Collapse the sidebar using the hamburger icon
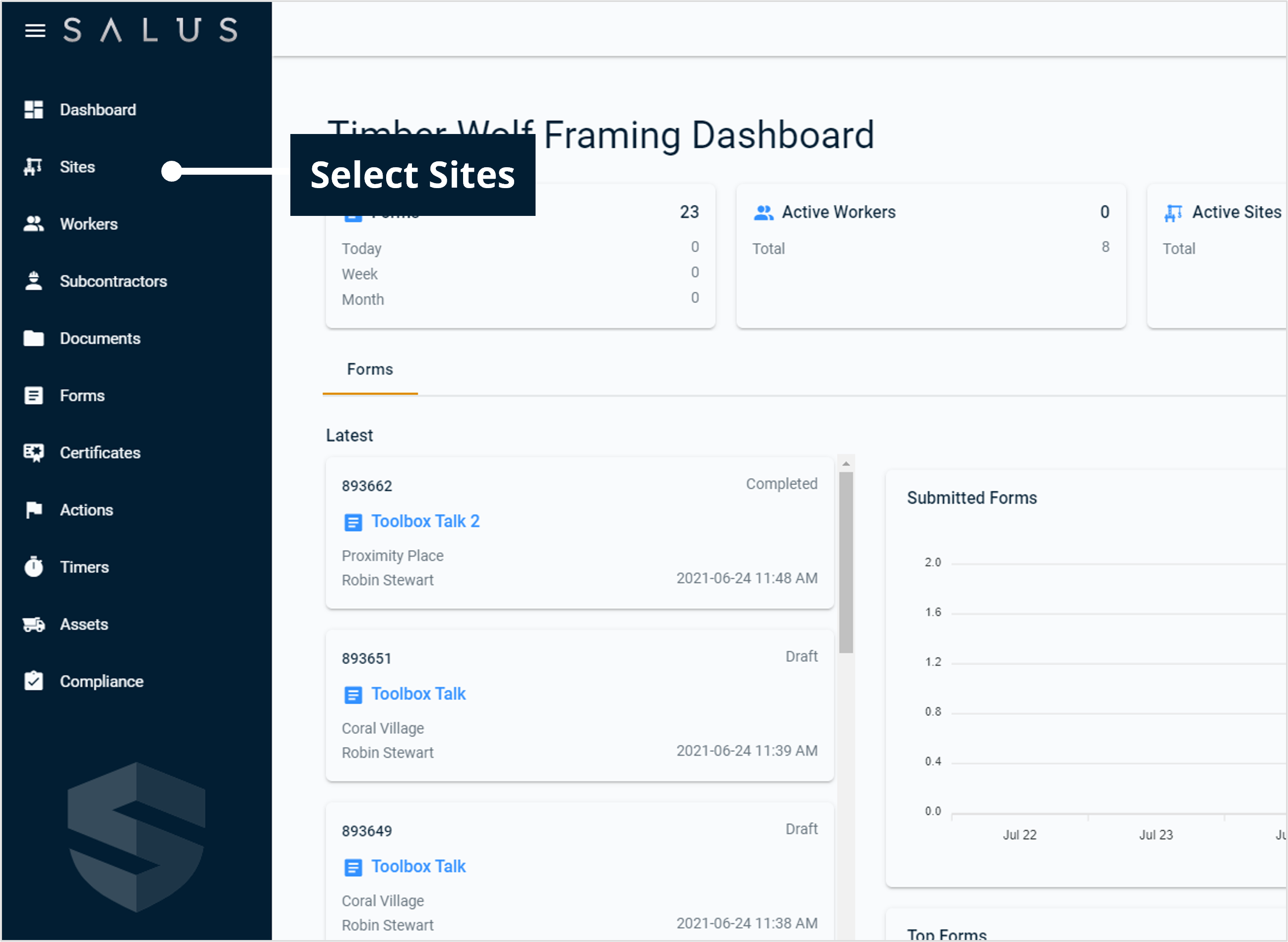The image size is (1288, 942). pyautogui.click(x=35, y=31)
